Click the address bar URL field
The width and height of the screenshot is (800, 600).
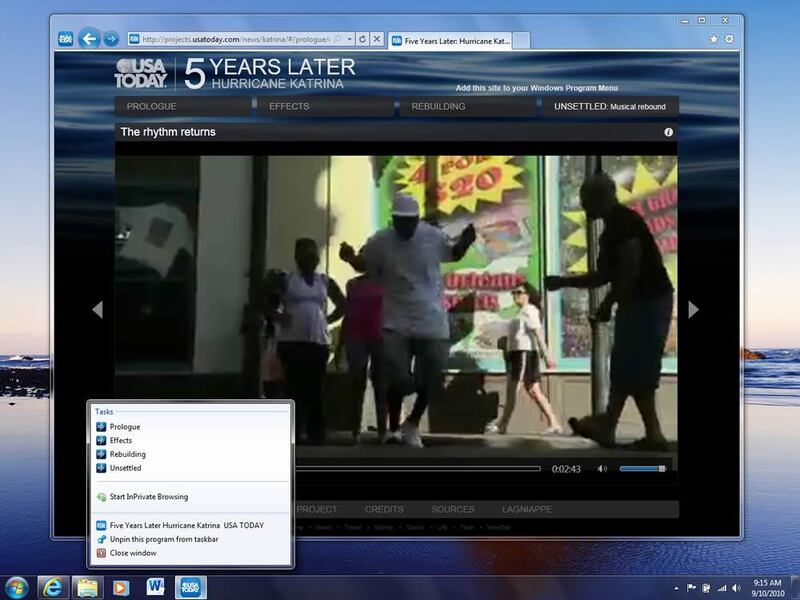(x=235, y=39)
